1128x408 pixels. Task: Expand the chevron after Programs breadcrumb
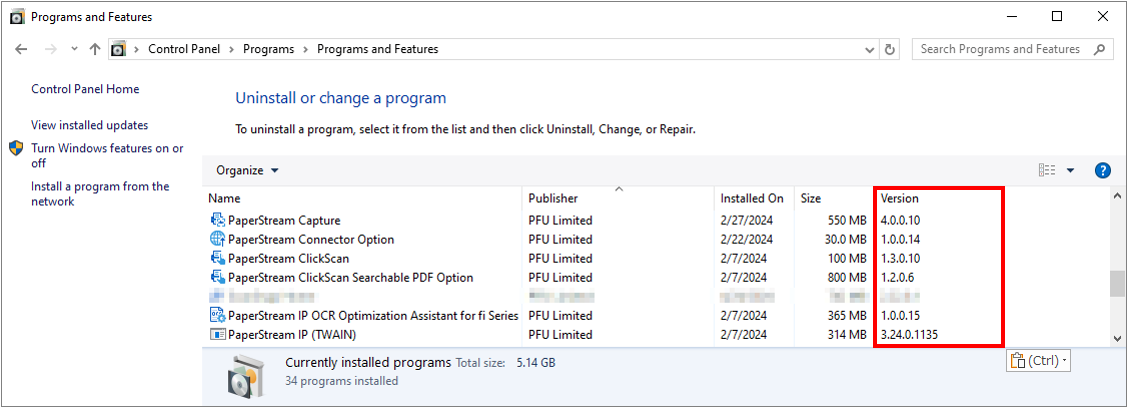pos(306,50)
